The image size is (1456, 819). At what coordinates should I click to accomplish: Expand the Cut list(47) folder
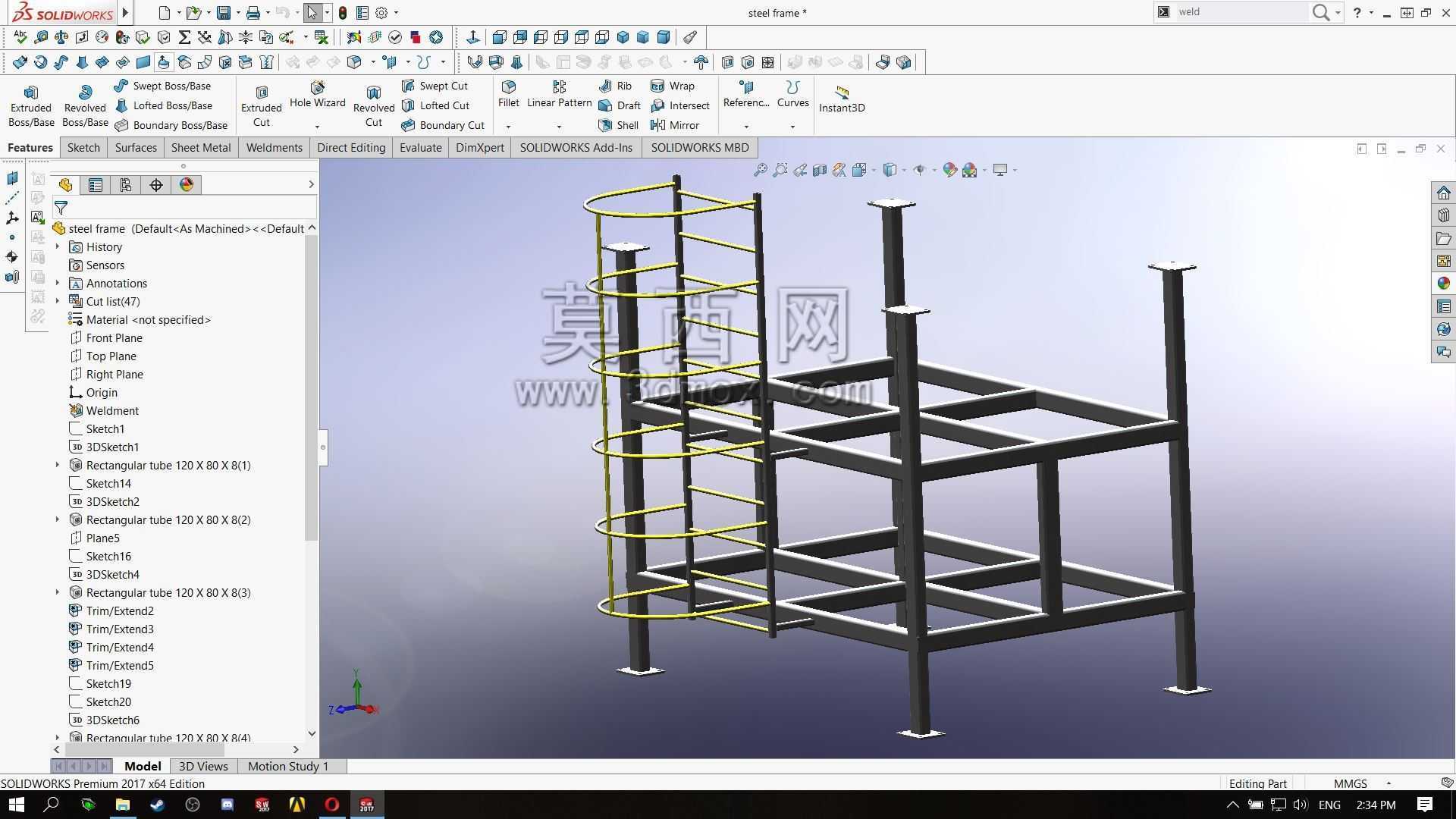[58, 301]
